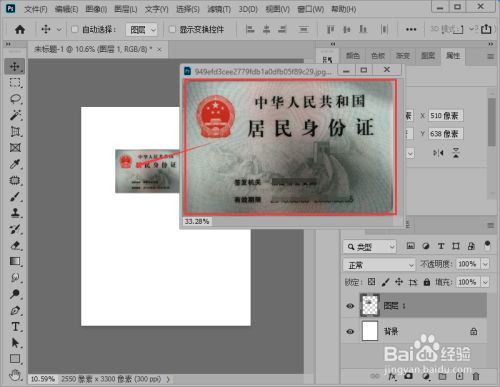Image resolution: width=500 pixels, height=387 pixels.
Task: Open the 文件(F) menu
Action: [x=35, y=9]
